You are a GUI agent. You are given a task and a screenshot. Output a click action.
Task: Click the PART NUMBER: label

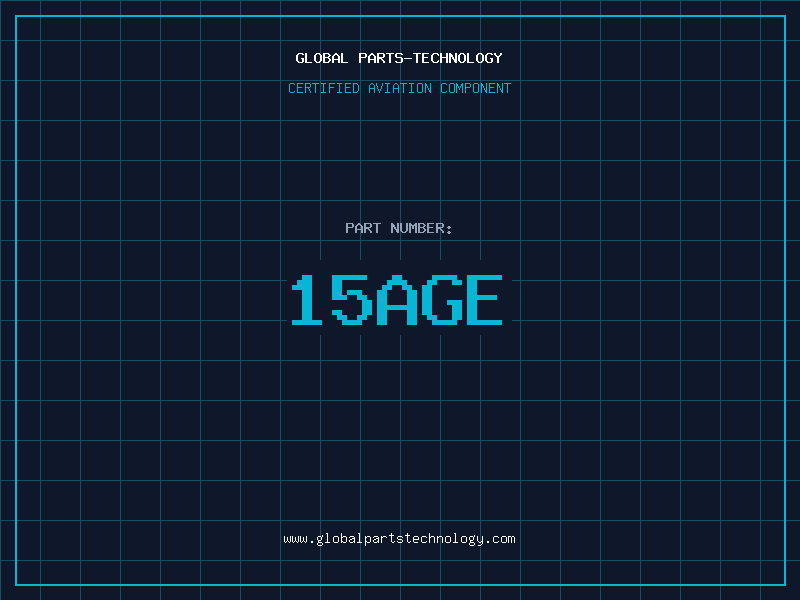point(399,228)
